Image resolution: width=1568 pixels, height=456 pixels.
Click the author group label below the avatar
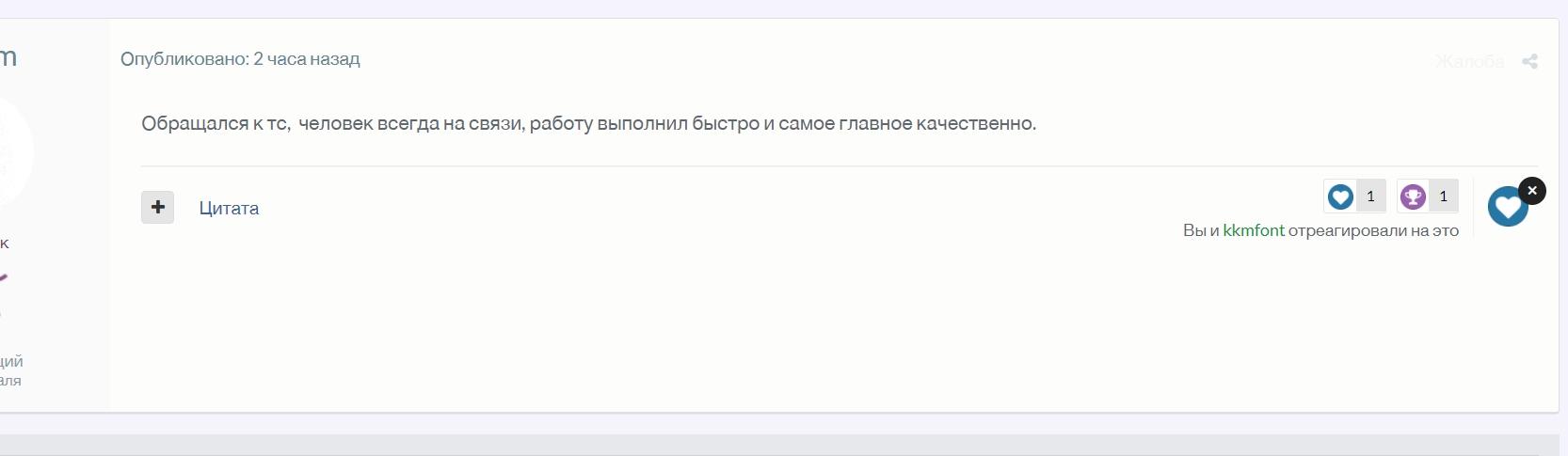(x=5, y=244)
